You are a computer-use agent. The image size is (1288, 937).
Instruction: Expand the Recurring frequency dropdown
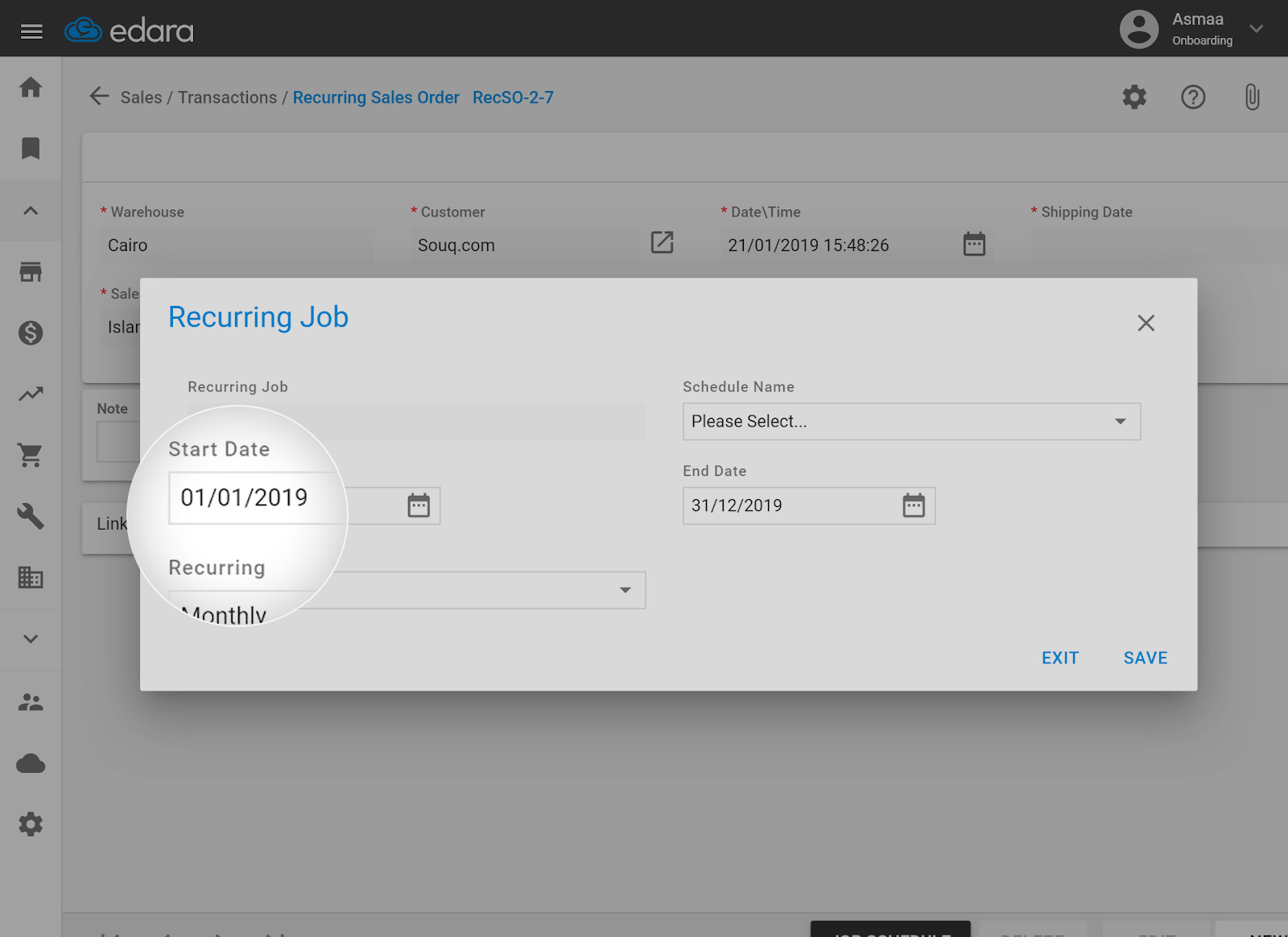point(625,590)
